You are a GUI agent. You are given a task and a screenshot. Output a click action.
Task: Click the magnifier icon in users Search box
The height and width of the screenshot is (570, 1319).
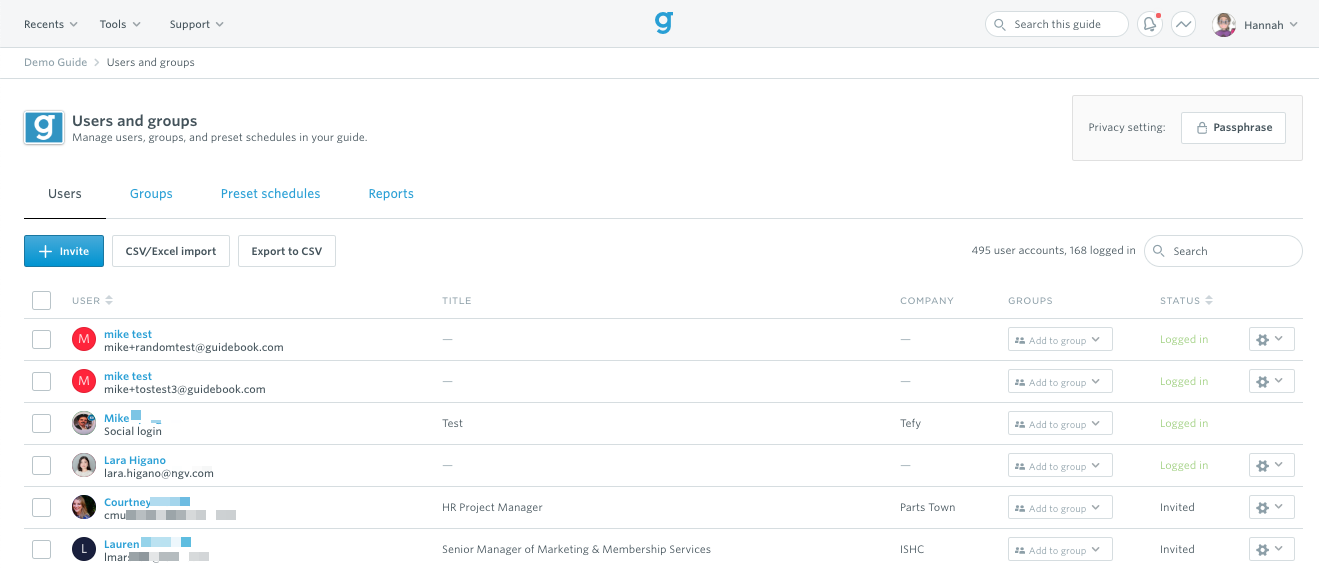pyautogui.click(x=1159, y=251)
